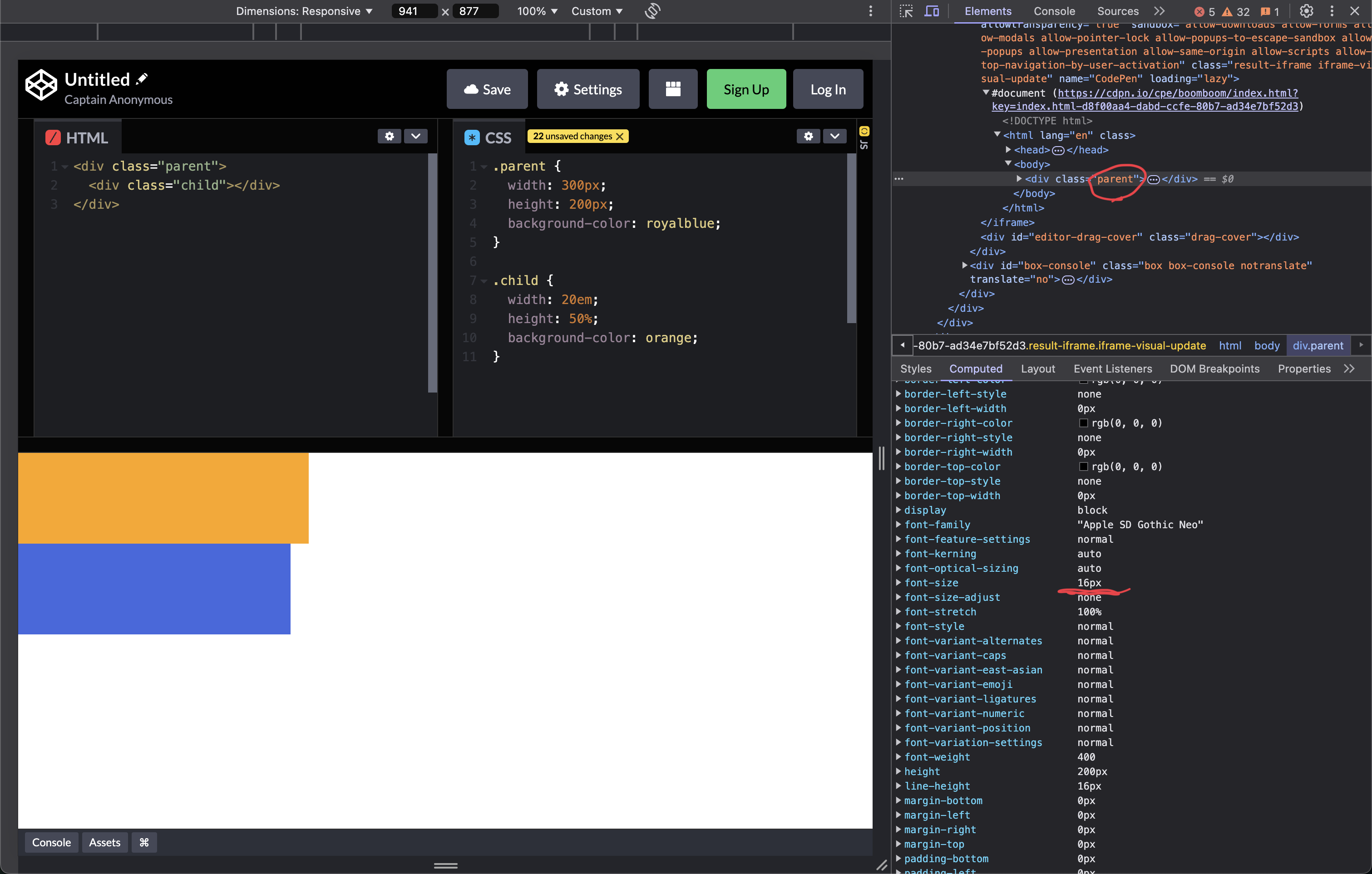
Task: Click the viewport width input field
Action: (x=413, y=11)
